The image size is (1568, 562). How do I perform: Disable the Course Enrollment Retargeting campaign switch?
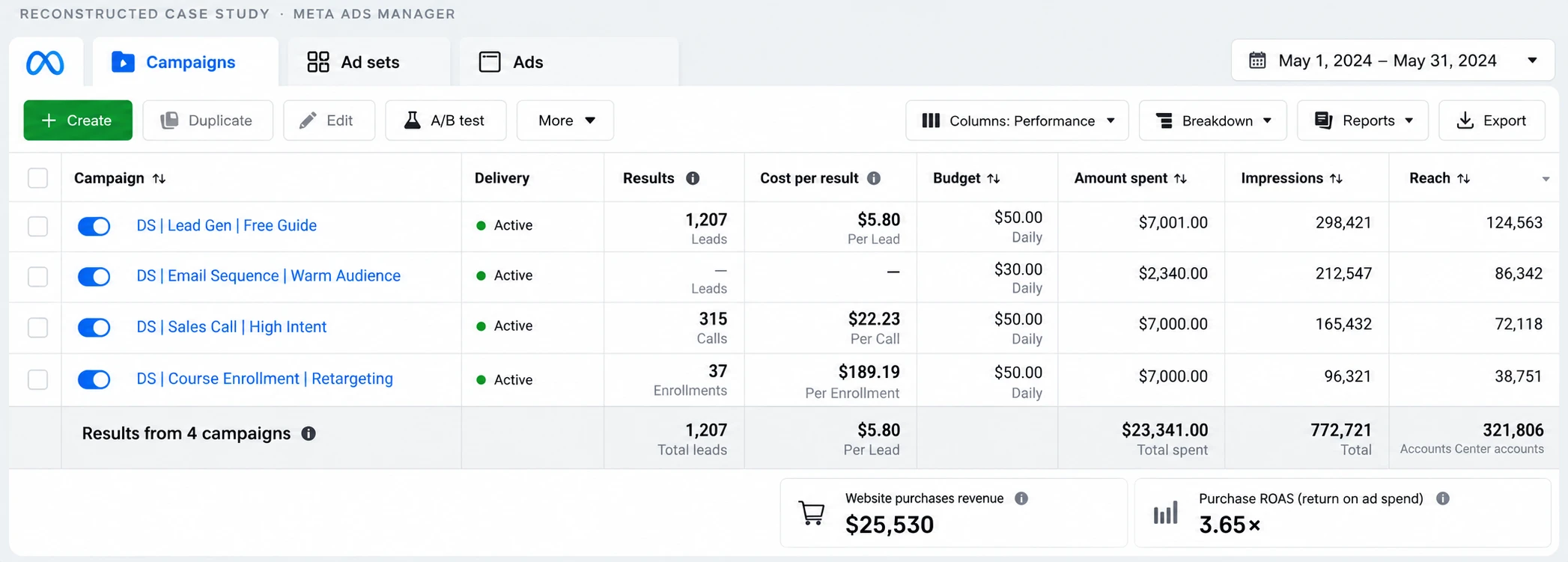pyautogui.click(x=94, y=379)
